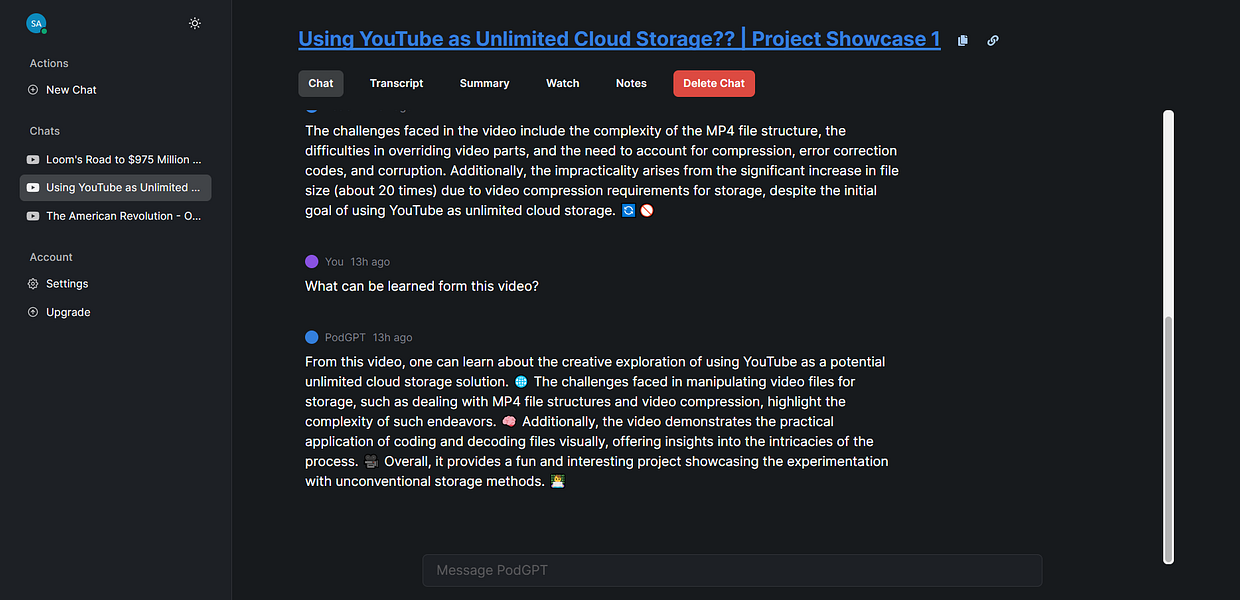Viewport: 1240px width, 600px height.
Task: Click the red Delete Chat button
Action: click(x=714, y=84)
